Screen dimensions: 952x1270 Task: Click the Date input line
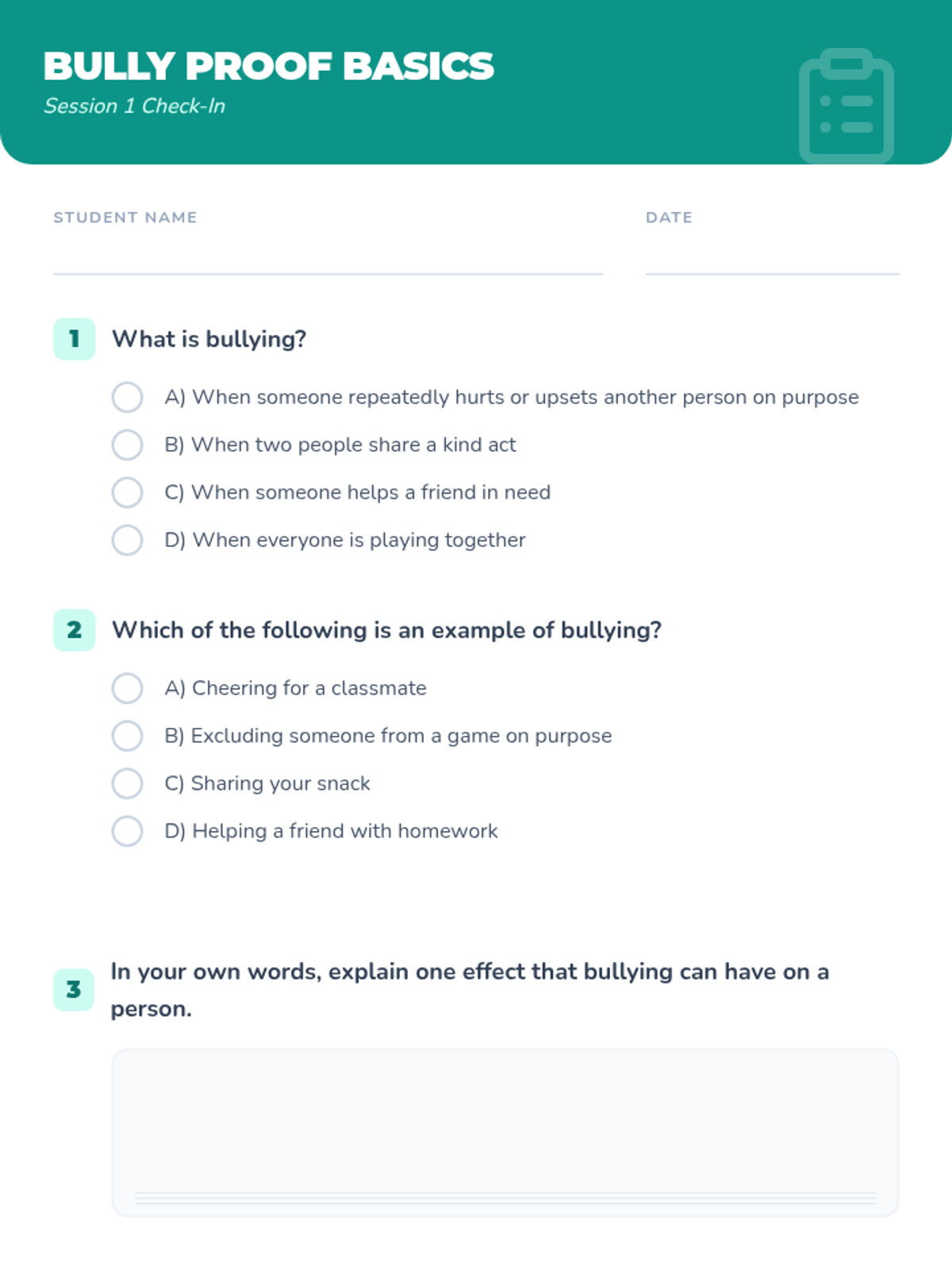(x=772, y=258)
